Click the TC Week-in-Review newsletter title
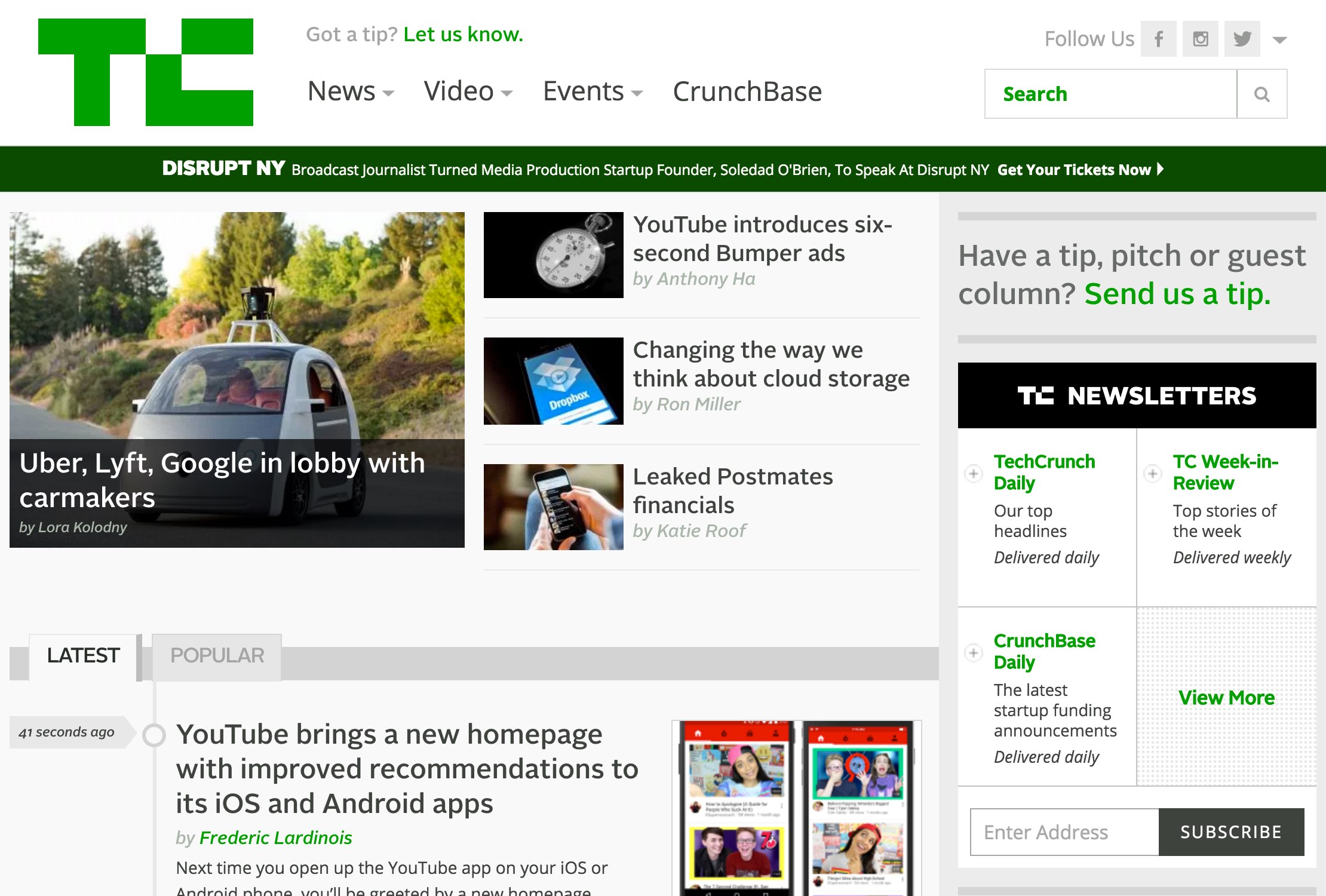The image size is (1326, 896). tap(1226, 472)
